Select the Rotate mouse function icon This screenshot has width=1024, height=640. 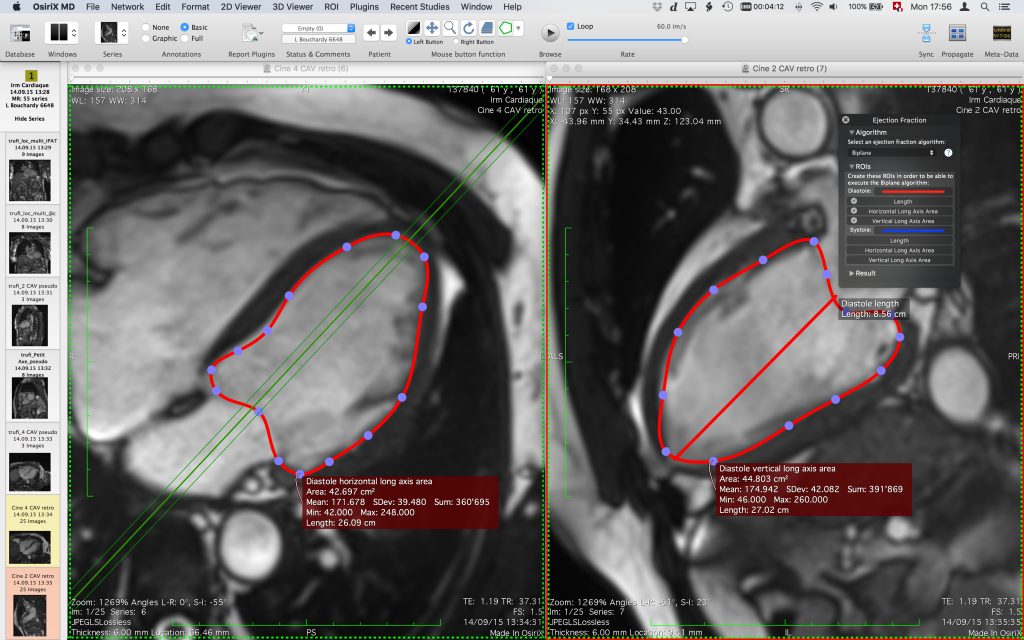(469, 29)
